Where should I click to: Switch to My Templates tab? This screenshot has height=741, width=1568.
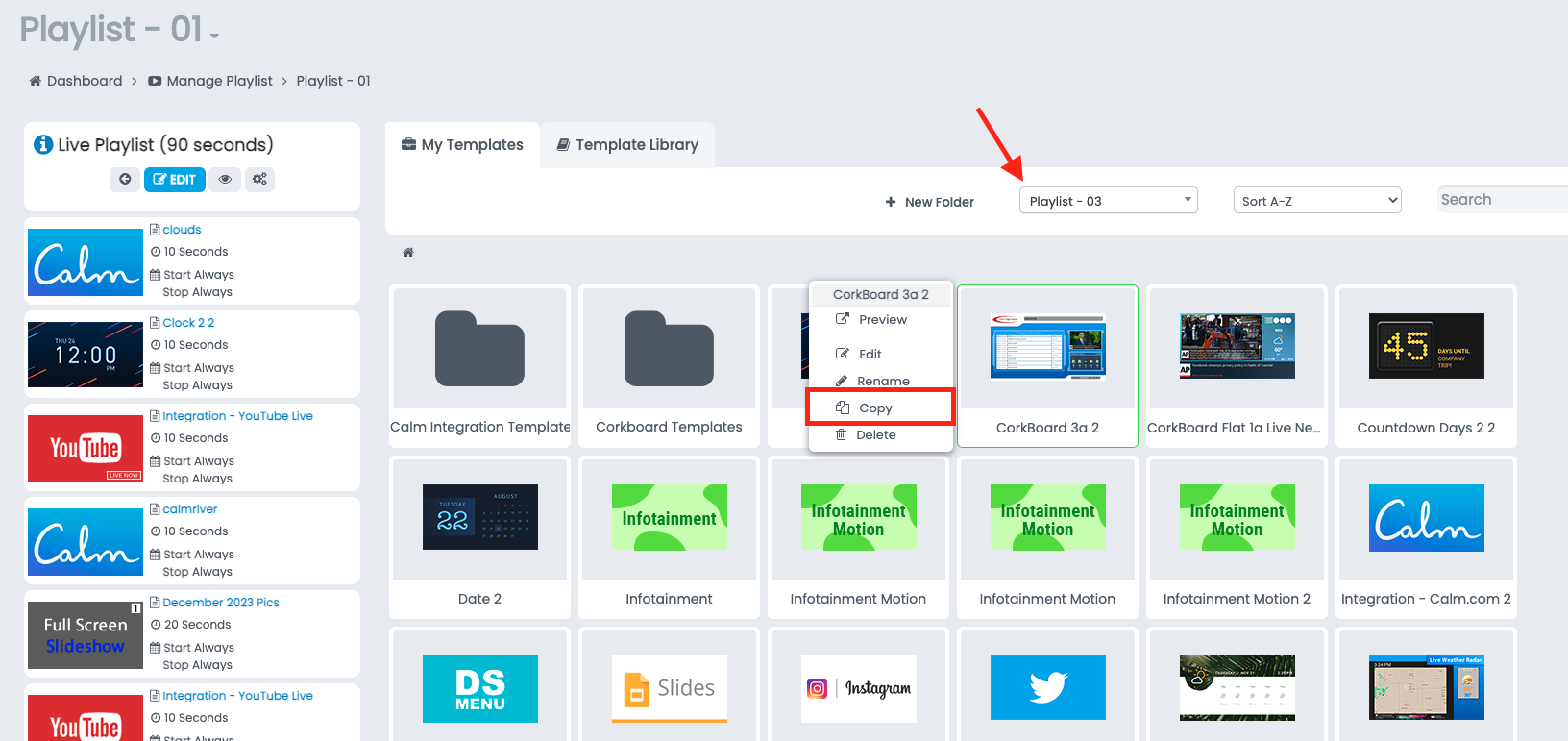(462, 144)
